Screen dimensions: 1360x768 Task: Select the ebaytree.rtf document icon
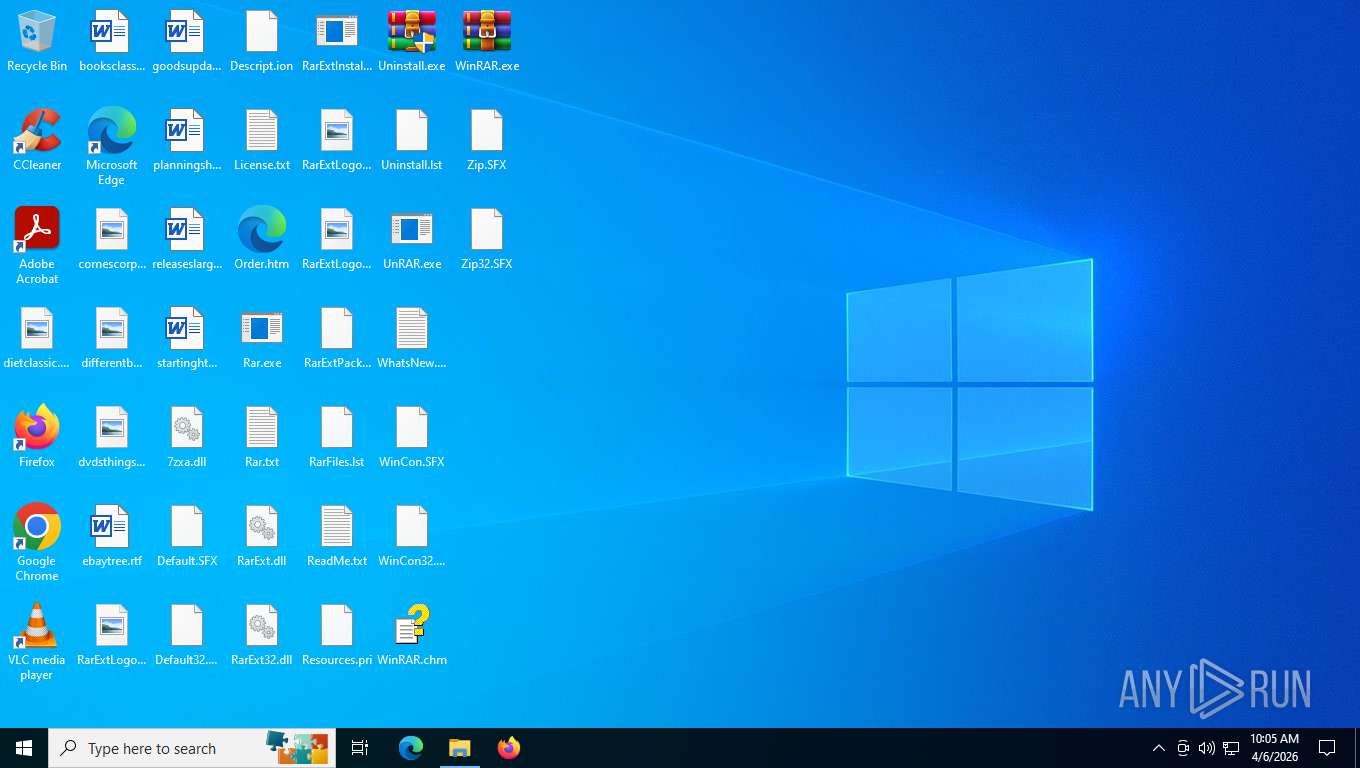(x=112, y=537)
